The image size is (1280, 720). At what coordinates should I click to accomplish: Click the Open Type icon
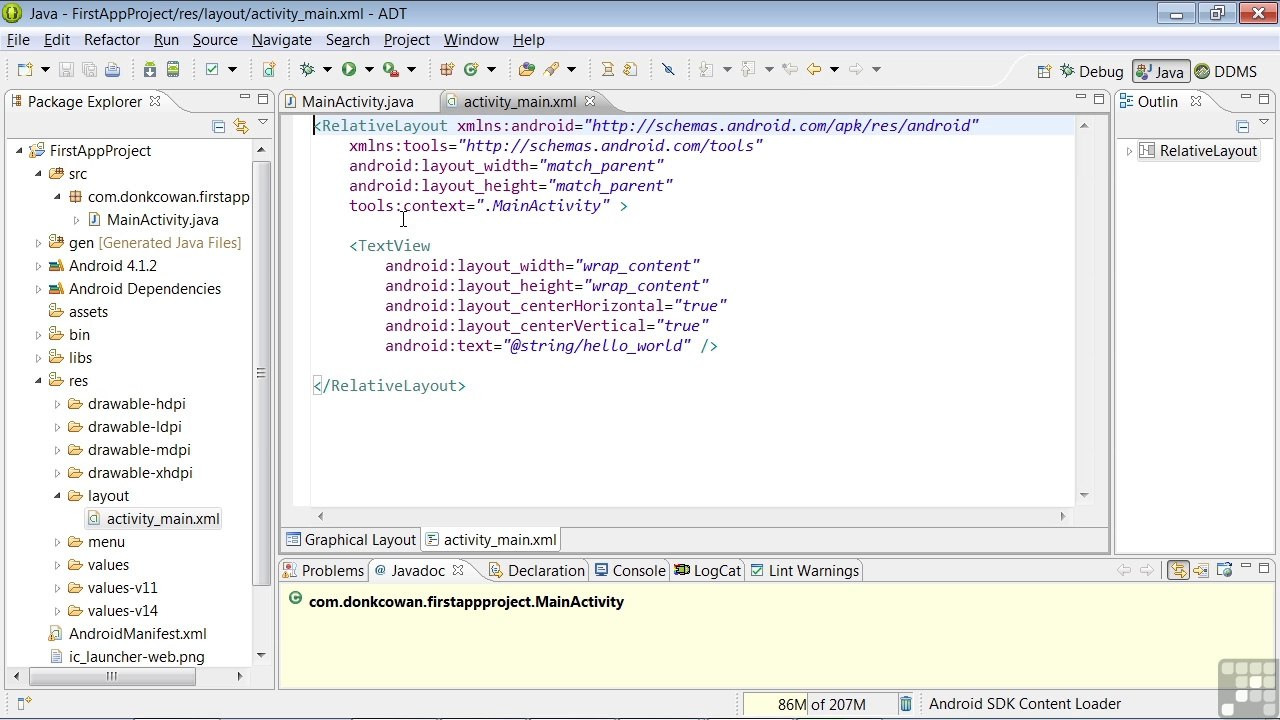[x=526, y=69]
